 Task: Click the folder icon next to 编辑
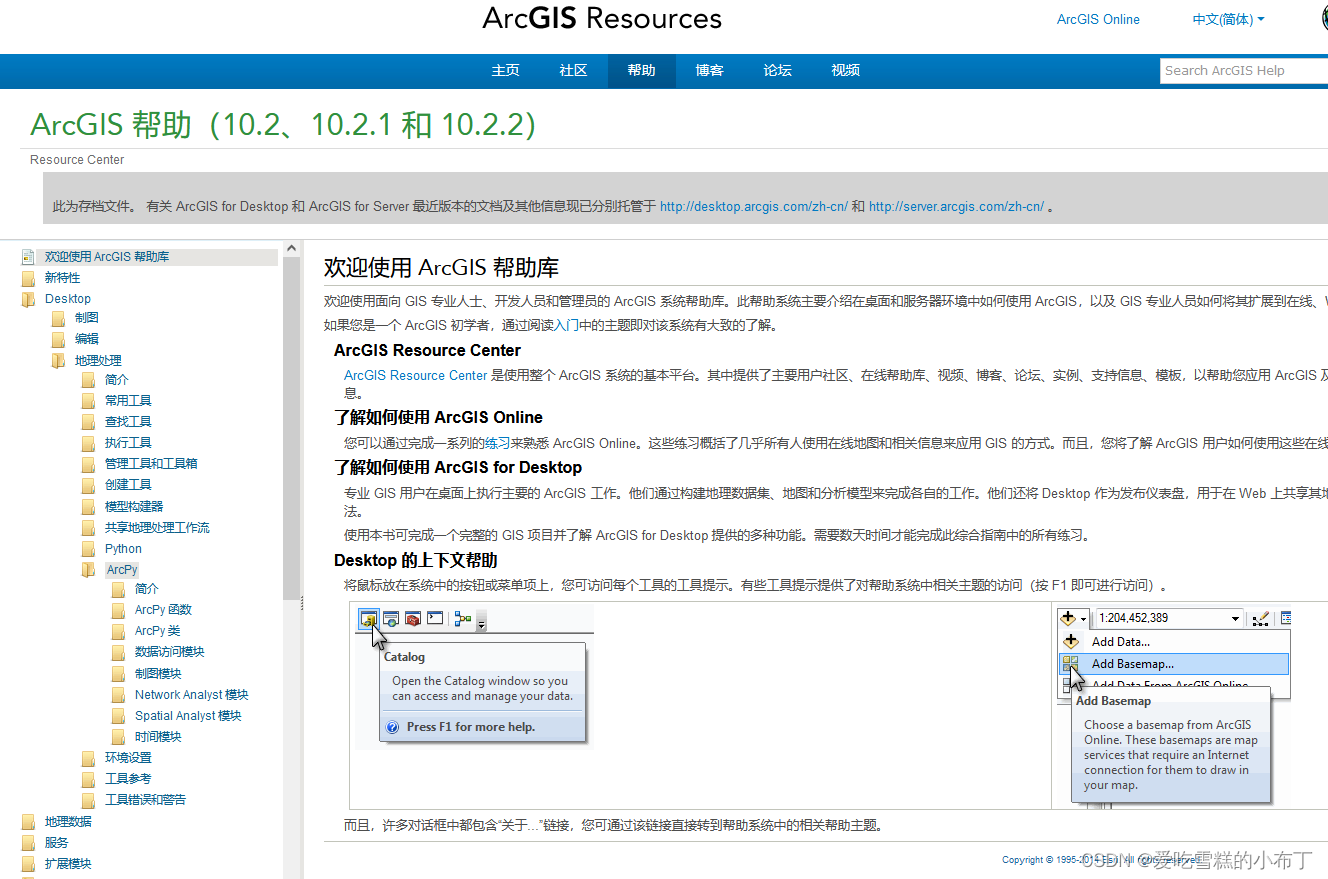(x=58, y=340)
